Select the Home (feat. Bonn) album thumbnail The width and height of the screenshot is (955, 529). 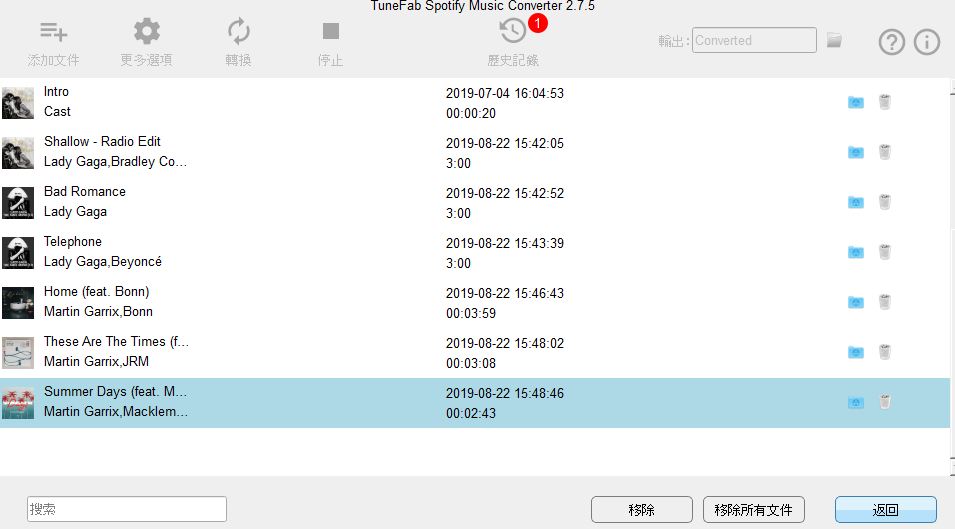point(18,302)
